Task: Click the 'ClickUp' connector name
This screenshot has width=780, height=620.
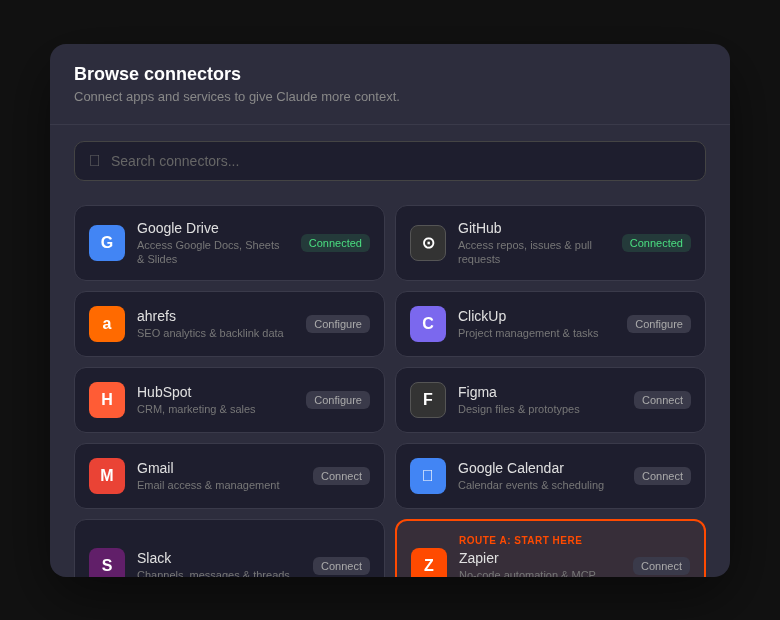Action: click(x=482, y=316)
